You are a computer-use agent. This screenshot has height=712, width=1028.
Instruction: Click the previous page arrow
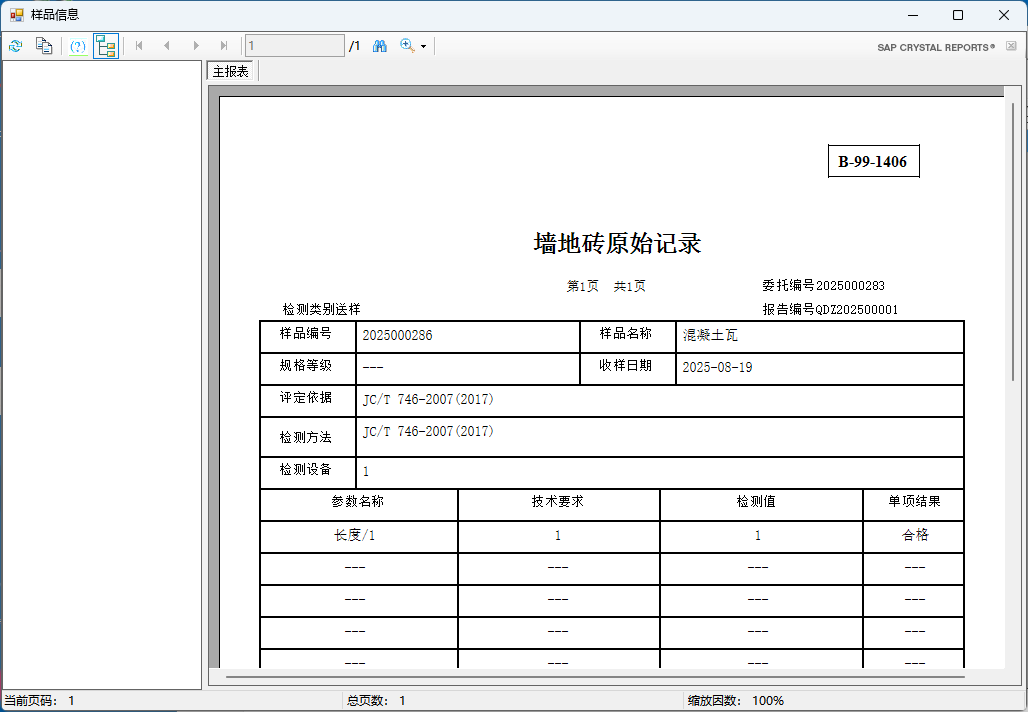coord(167,46)
